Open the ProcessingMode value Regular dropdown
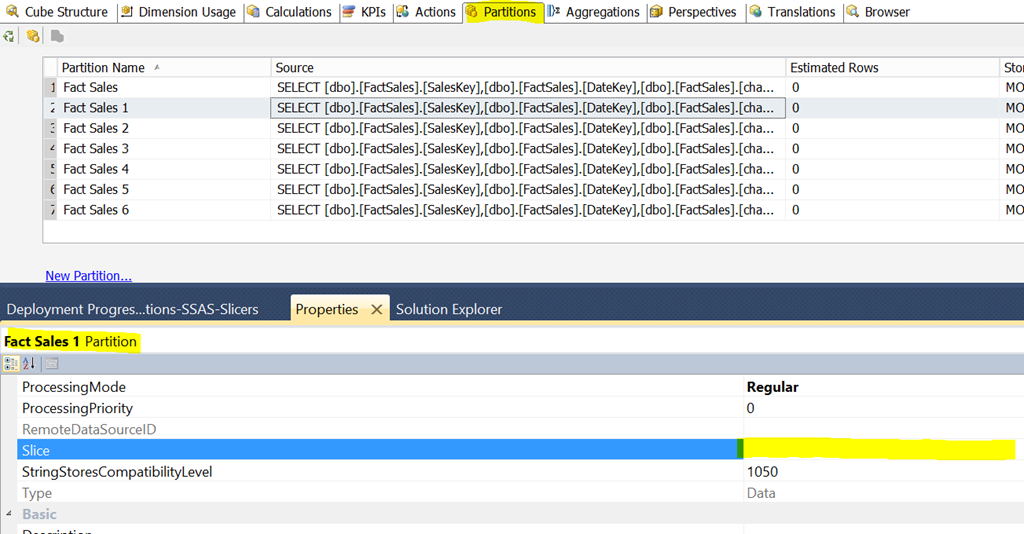Image resolution: width=1024 pixels, height=534 pixels. coord(880,387)
